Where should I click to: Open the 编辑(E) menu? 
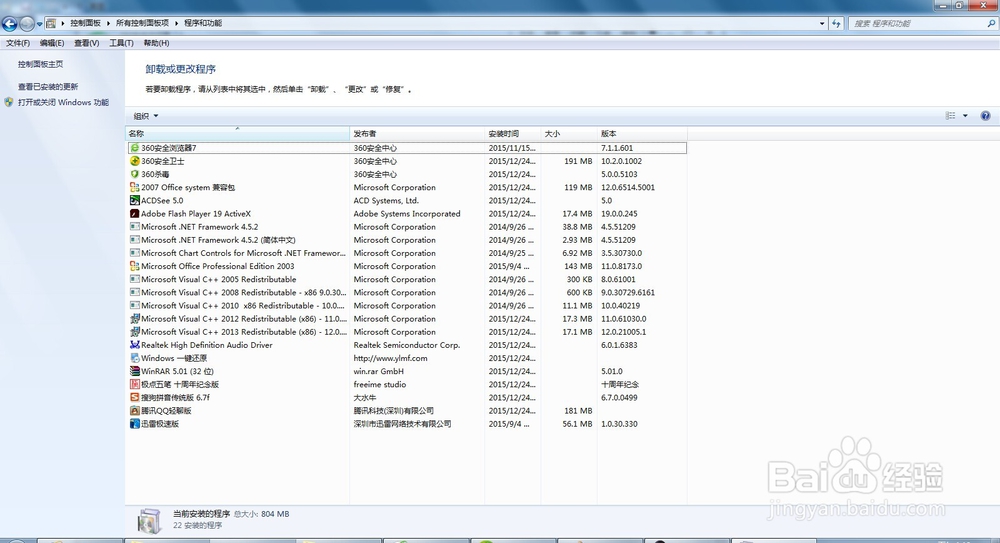(x=52, y=43)
